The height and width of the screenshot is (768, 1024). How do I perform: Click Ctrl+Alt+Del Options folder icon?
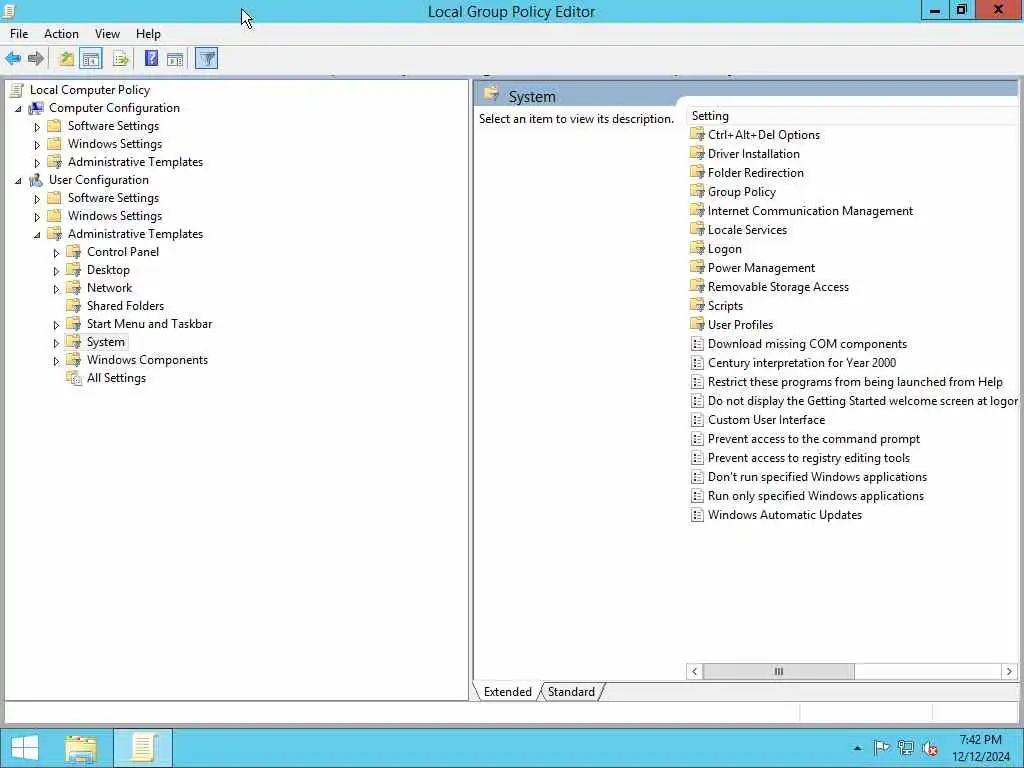[697, 135]
